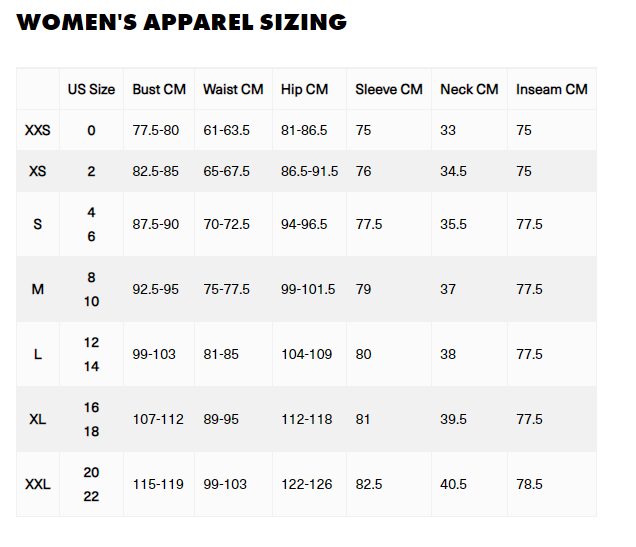
Task: Select the XXL size row label
Action: (38, 484)
